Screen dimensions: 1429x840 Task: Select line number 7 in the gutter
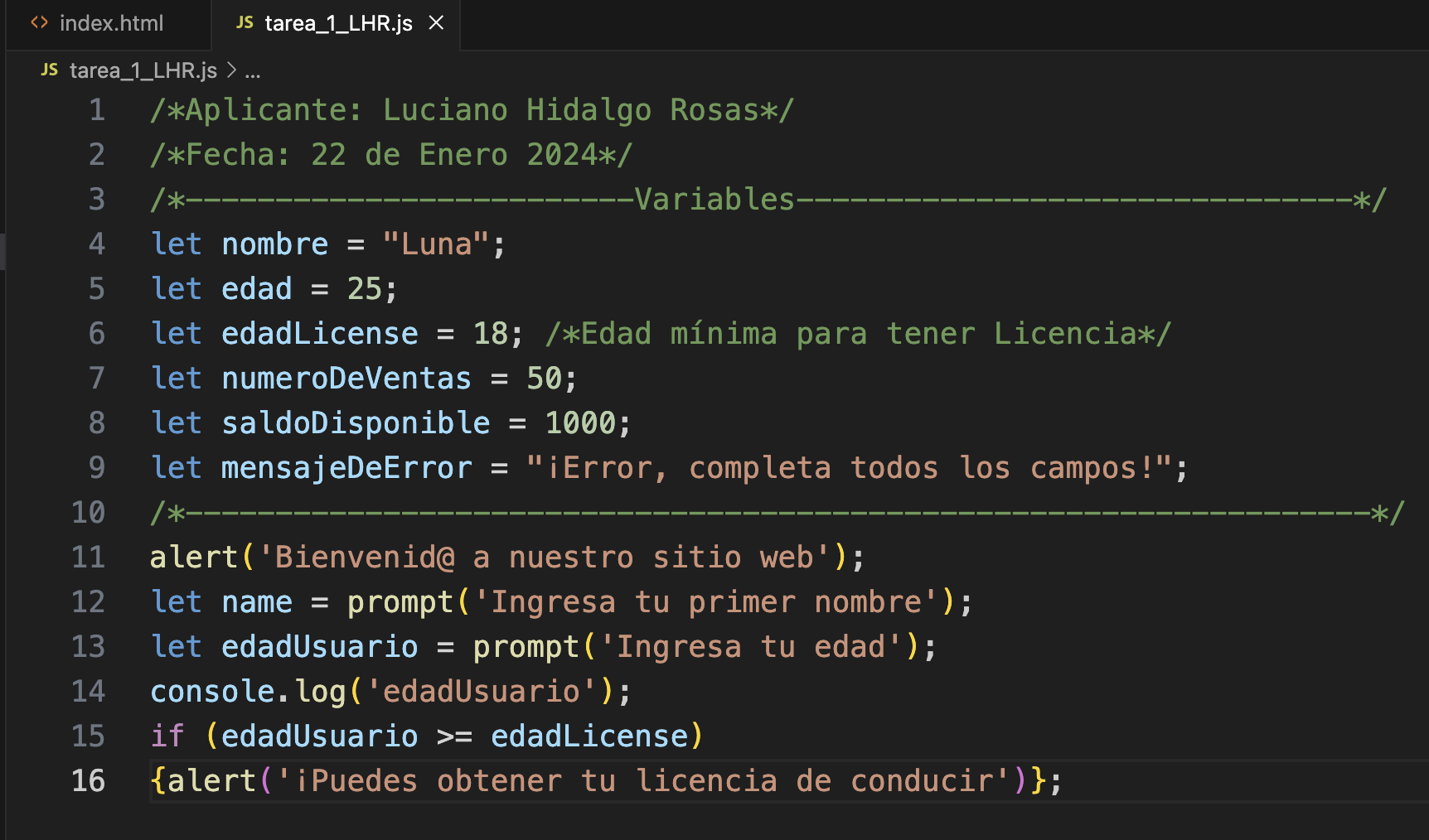[97, 379]
